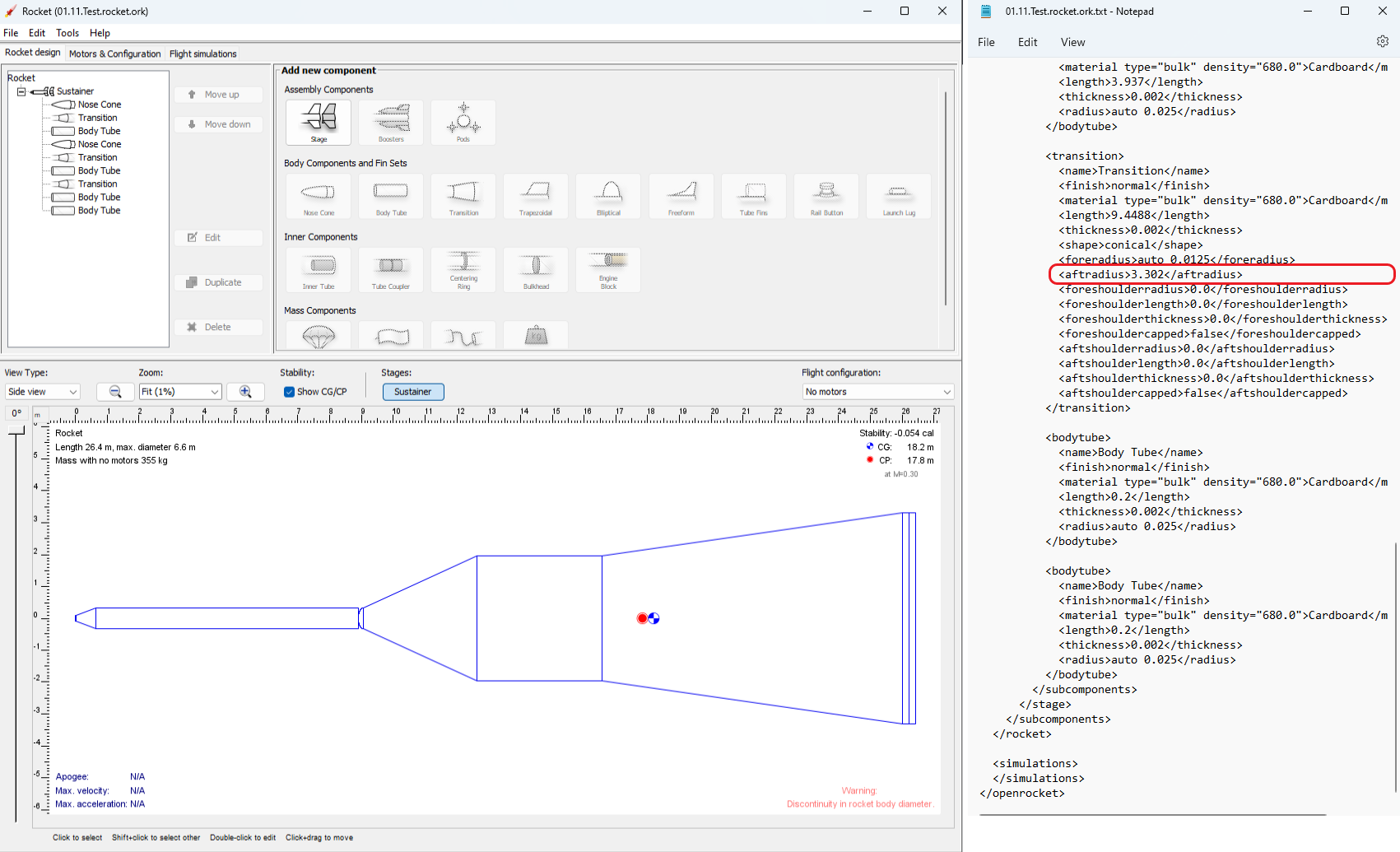This screenshot has height=852, width=1400.
Task: Select the Nose Cone component icon
Action: tap(318, 196)
